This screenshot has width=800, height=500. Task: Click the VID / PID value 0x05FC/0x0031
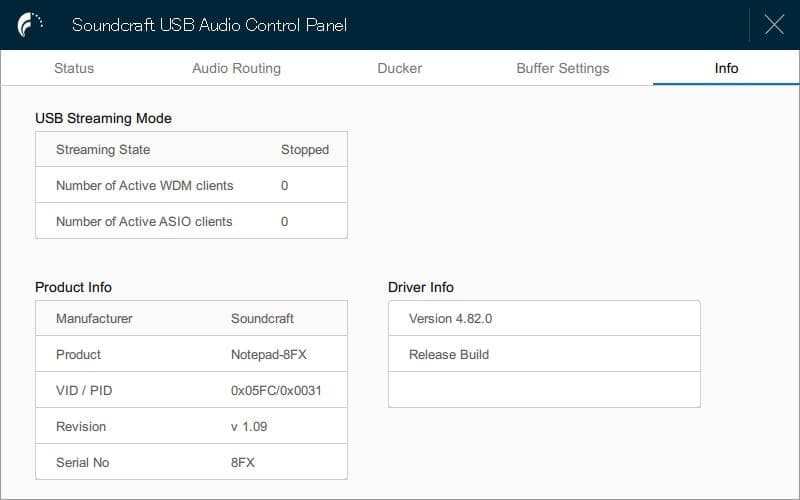[x=275, y=391]
